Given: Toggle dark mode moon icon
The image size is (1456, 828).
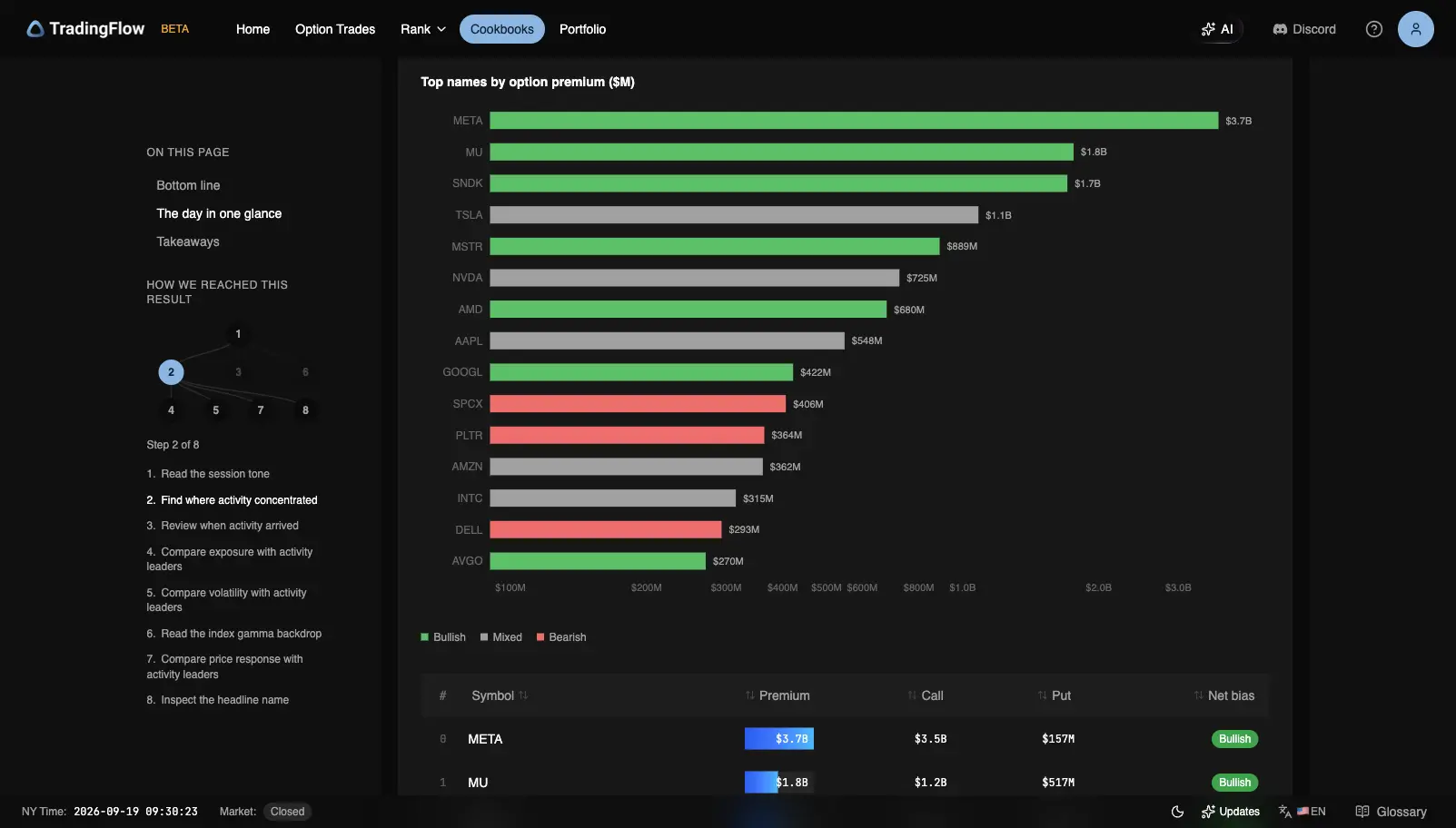Looking at the screenshot, I should coord(1178,812).
